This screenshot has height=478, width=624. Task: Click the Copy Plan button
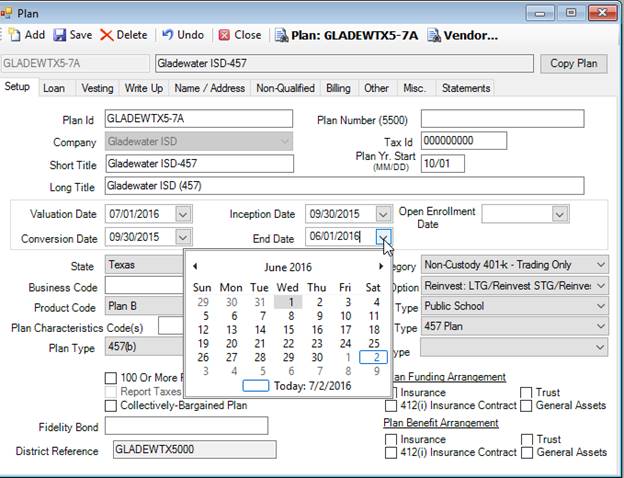point(574,63)
